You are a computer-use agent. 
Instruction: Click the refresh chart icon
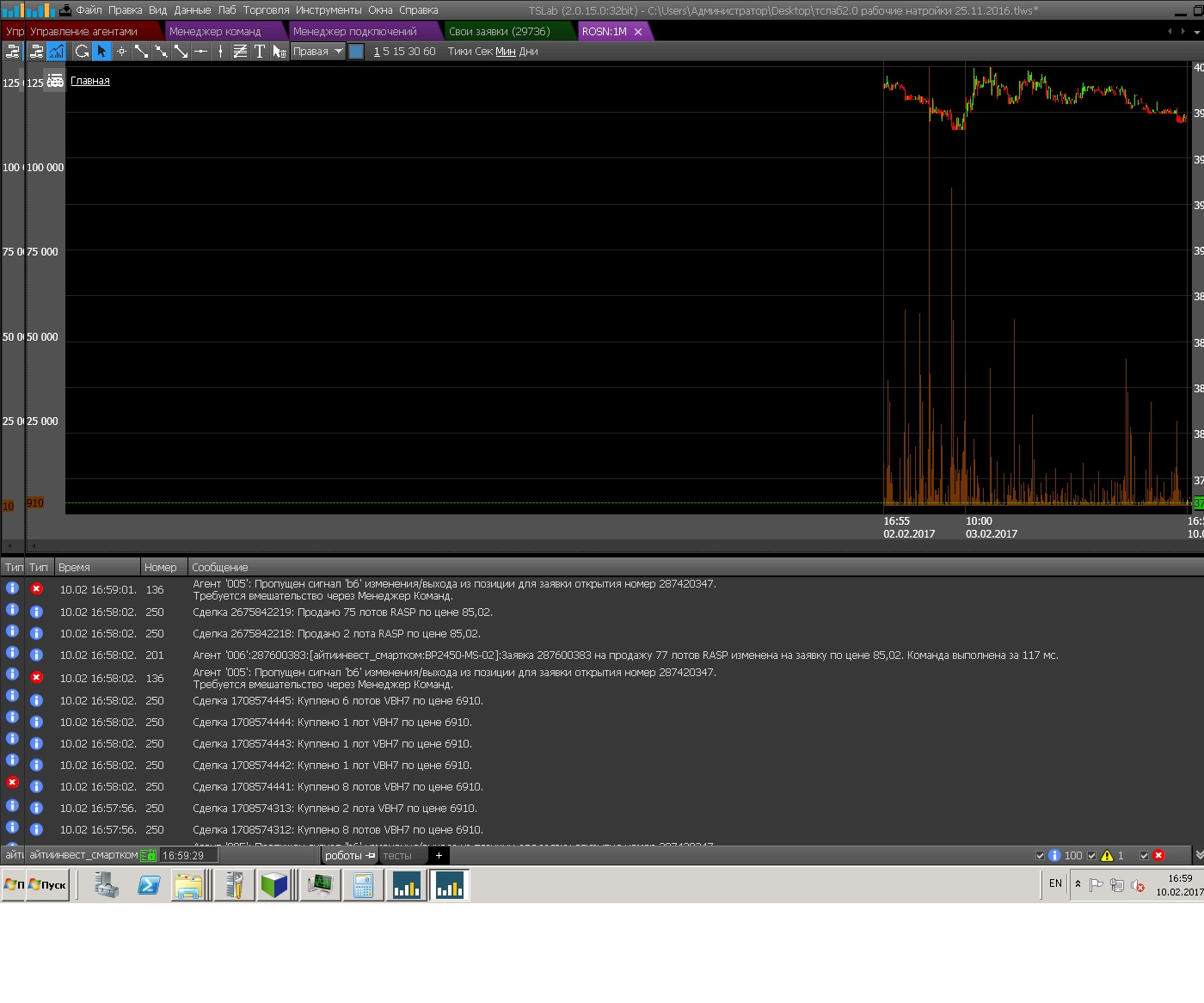[x=82, y=52]
